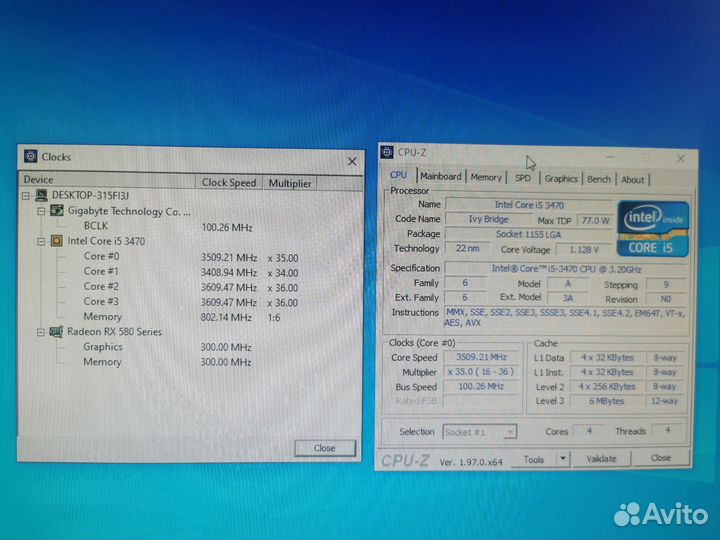Viewport: 720px width, 540px height.
Task: Click the Multiplier column header
Action: 290,183
